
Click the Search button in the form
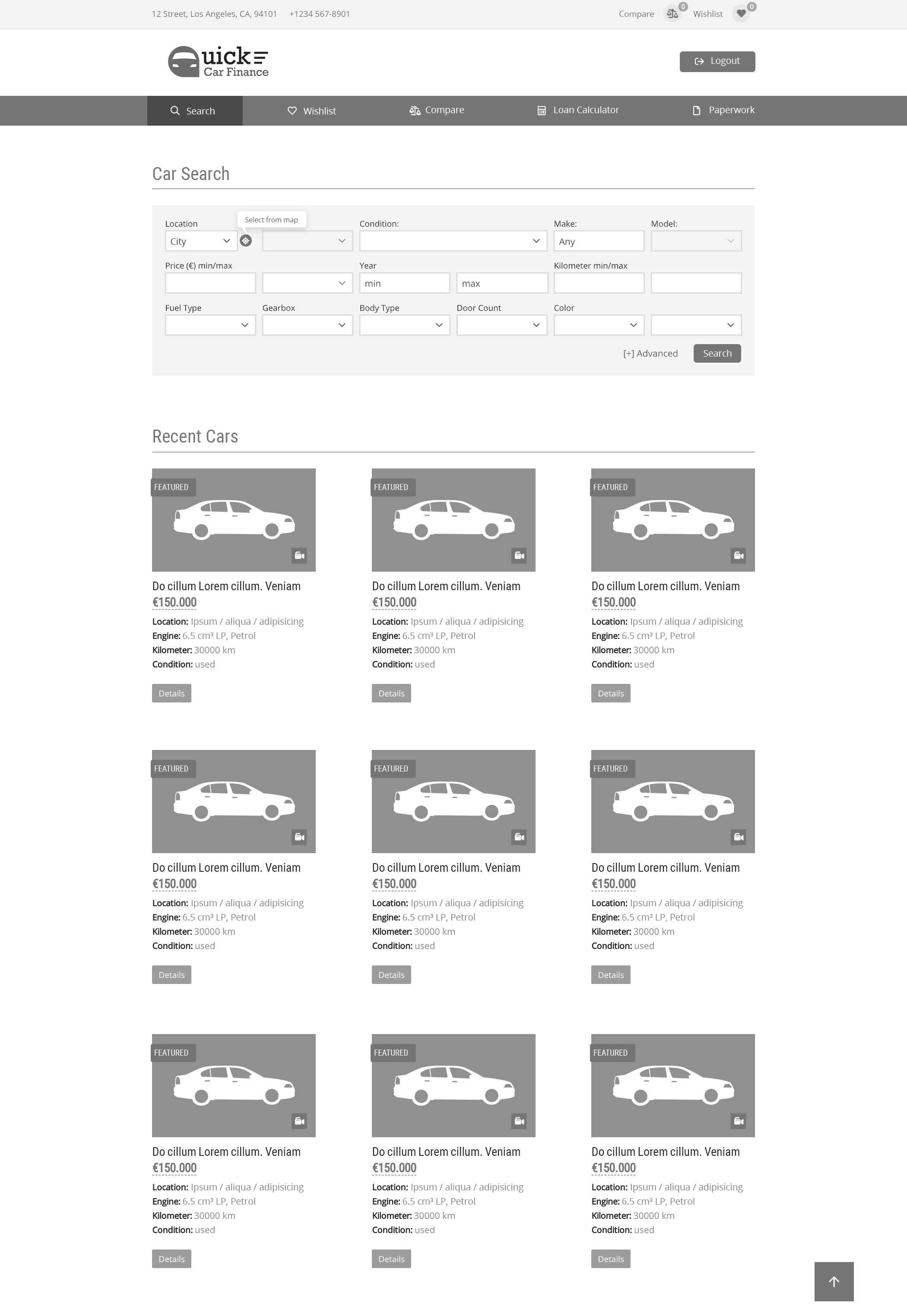click(717, 353)
